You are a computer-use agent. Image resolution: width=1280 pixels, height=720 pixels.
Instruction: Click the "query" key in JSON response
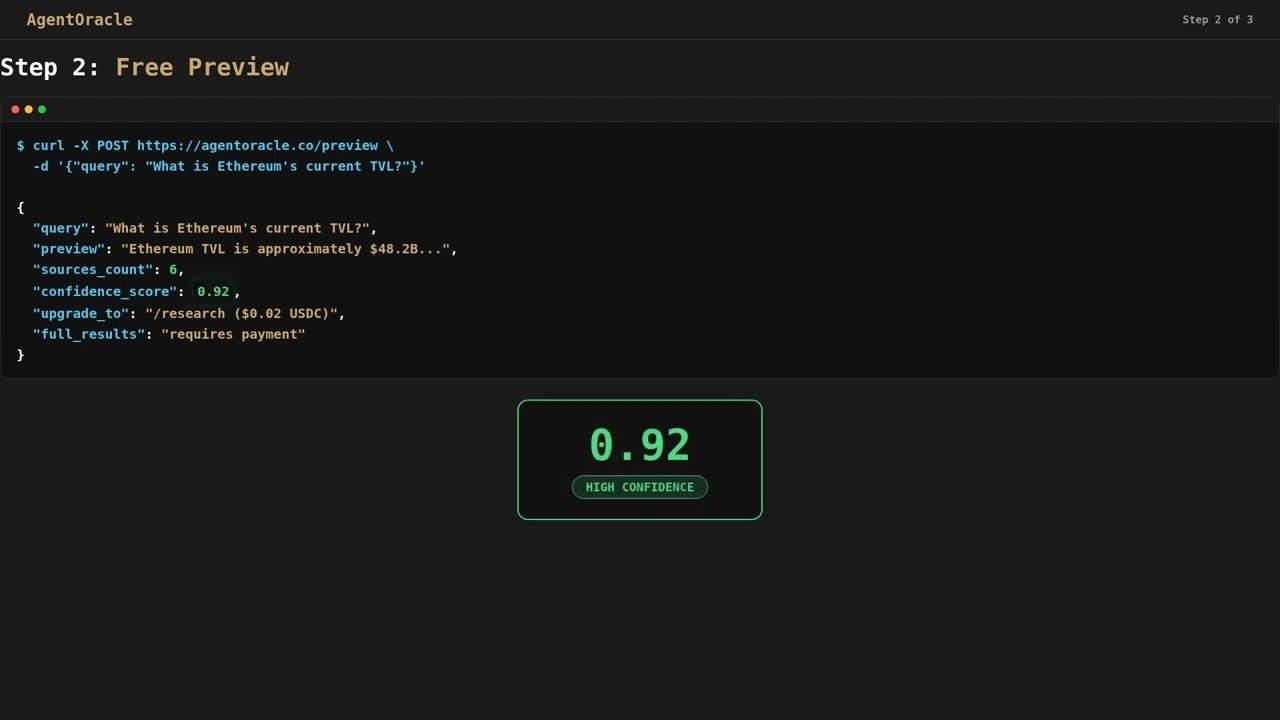coord(61,228)
